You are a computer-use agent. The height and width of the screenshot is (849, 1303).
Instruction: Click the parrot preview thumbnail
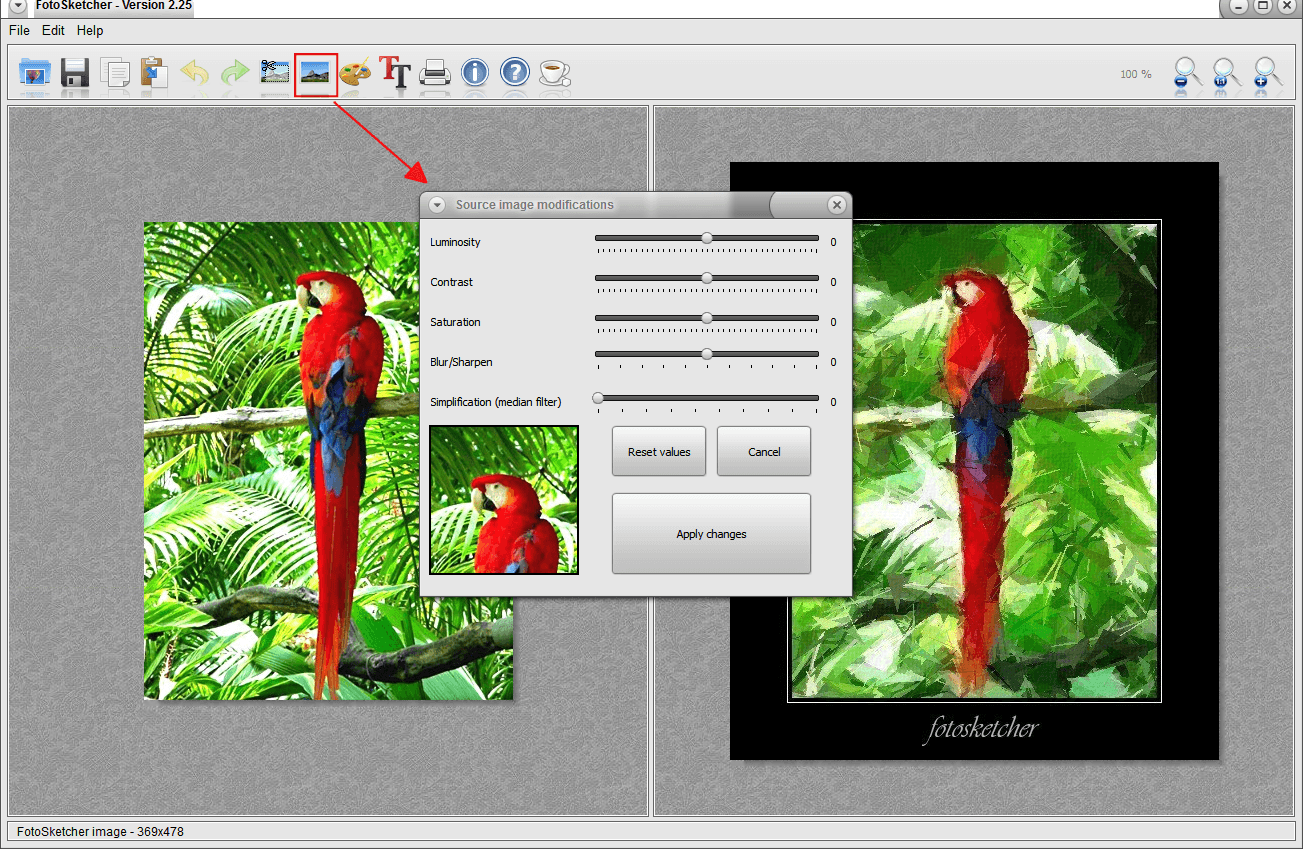click(x=503, y=498)
